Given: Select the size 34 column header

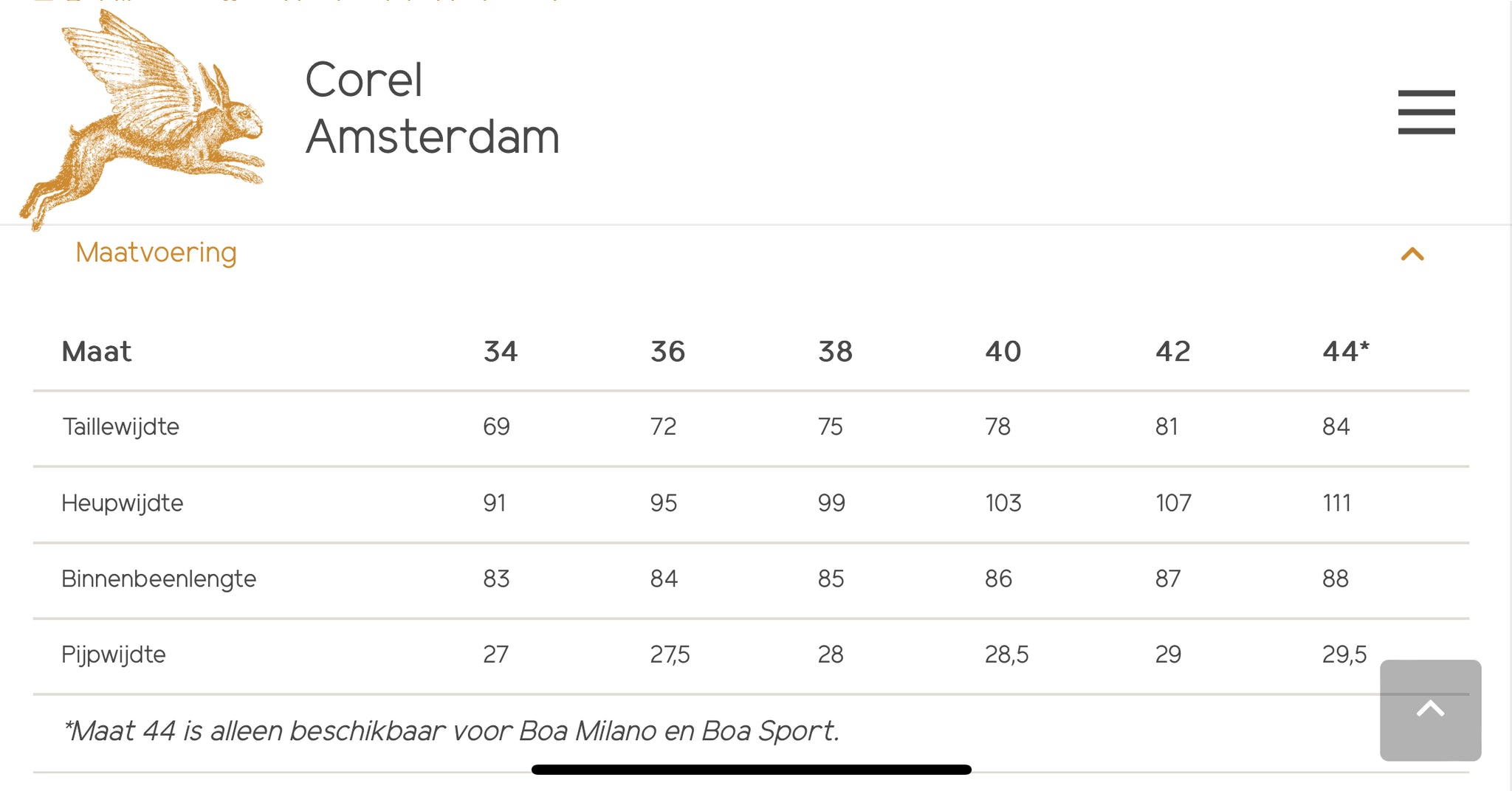Looking at the screenshot, I should [501, 351].
